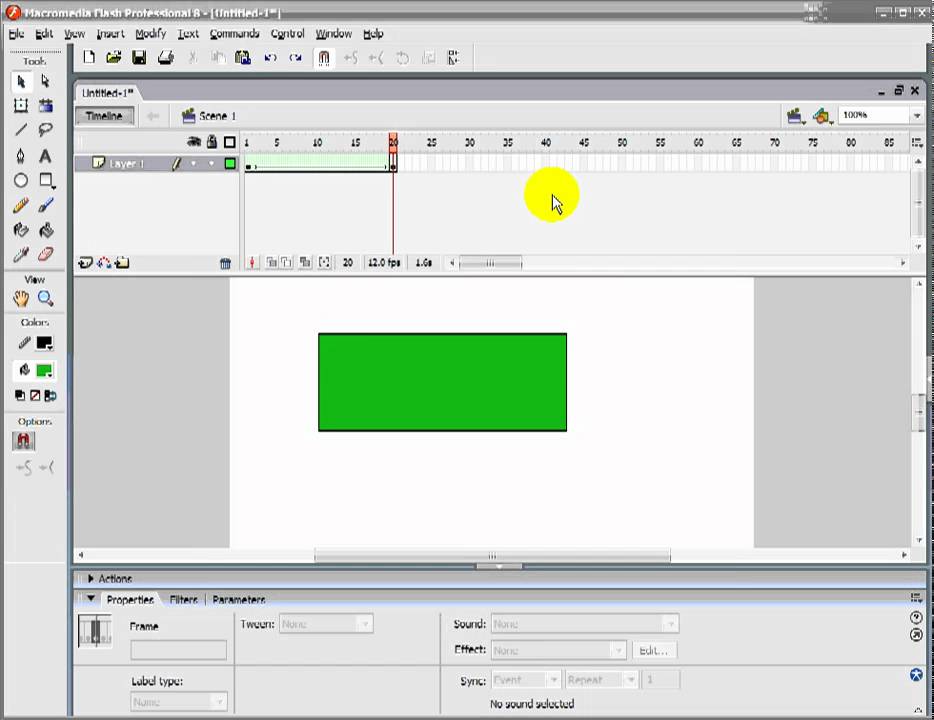Open the Modify Onion Markers menu
Screen dimensions: 934x720
324,262
